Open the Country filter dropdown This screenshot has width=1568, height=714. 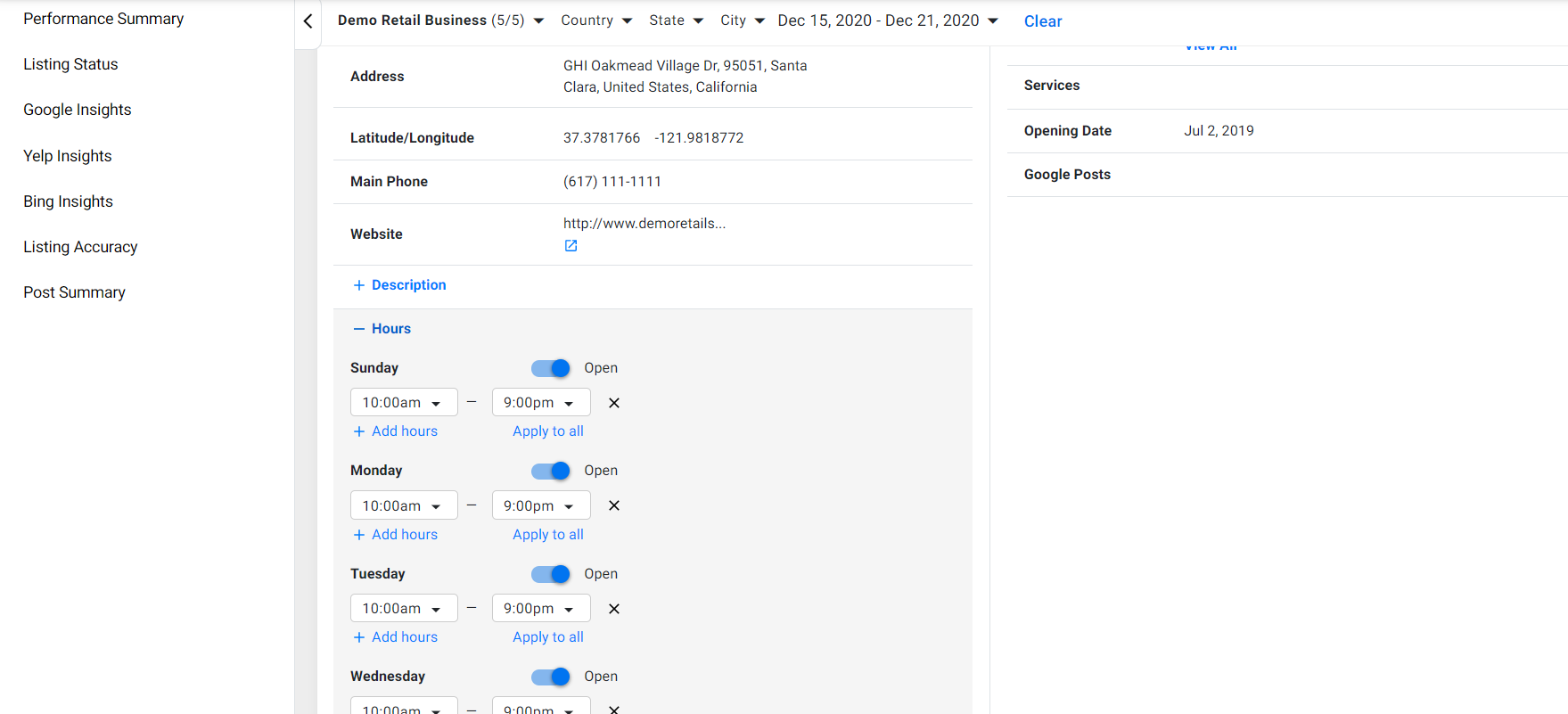point(596,21)
